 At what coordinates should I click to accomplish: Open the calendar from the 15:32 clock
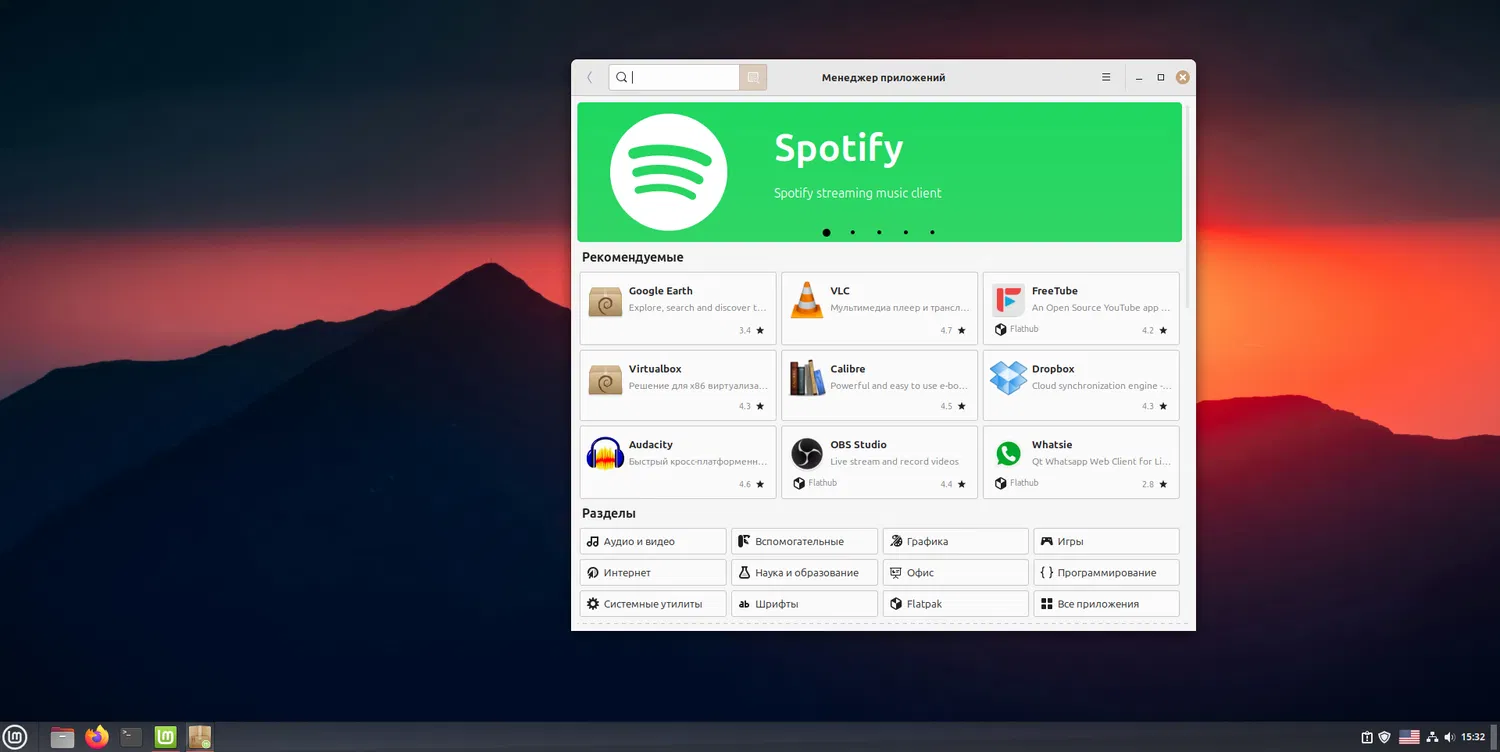click(x=1473, y=737)
